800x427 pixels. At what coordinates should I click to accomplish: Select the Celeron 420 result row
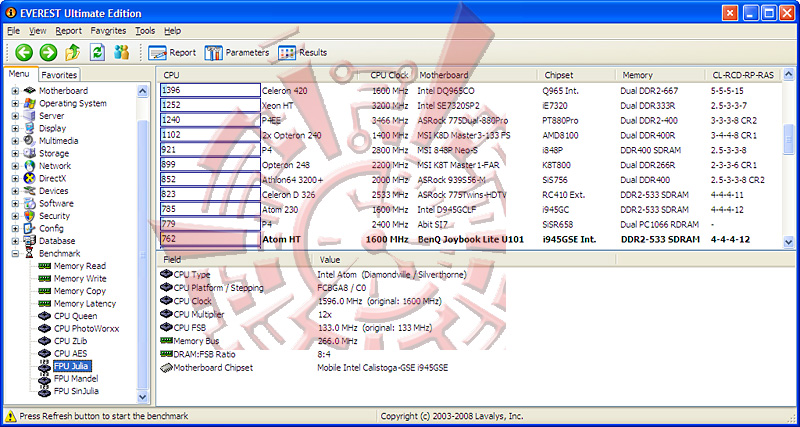(469, 91)
